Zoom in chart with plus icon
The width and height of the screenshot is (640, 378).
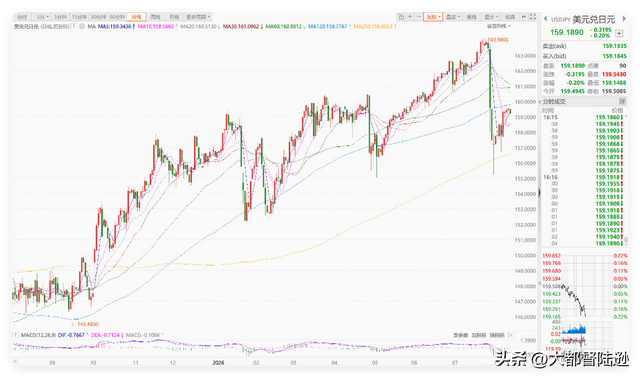pyautogui.click(x=410, y=17)
